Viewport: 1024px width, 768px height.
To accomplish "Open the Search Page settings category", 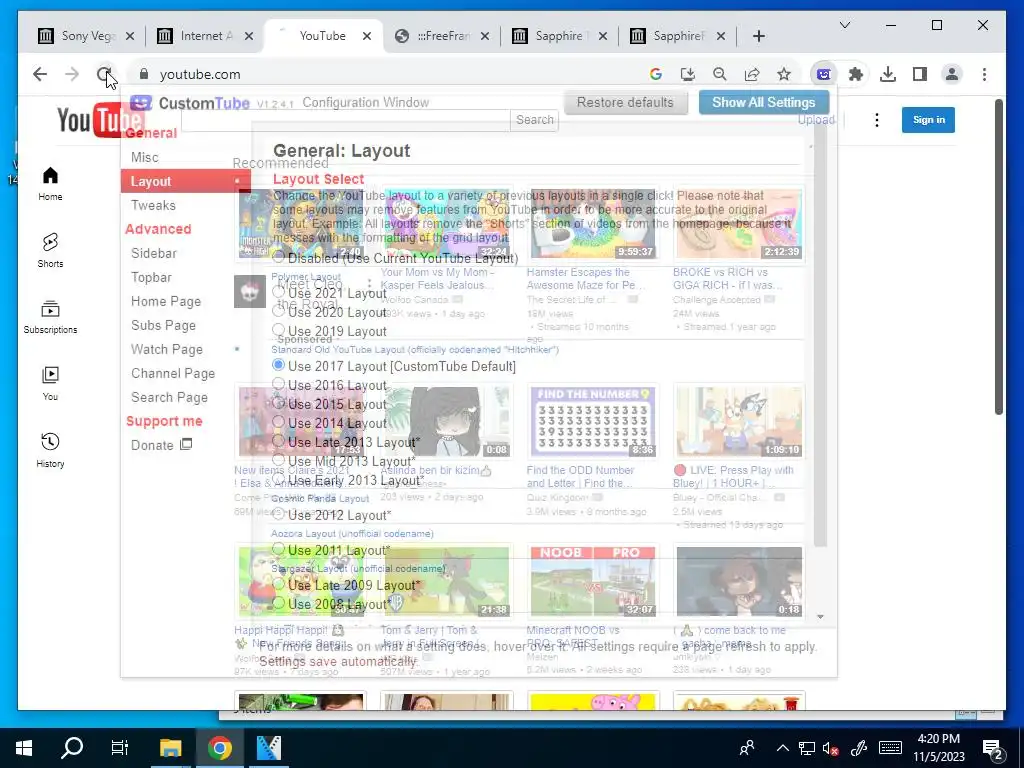I will 169,397.
